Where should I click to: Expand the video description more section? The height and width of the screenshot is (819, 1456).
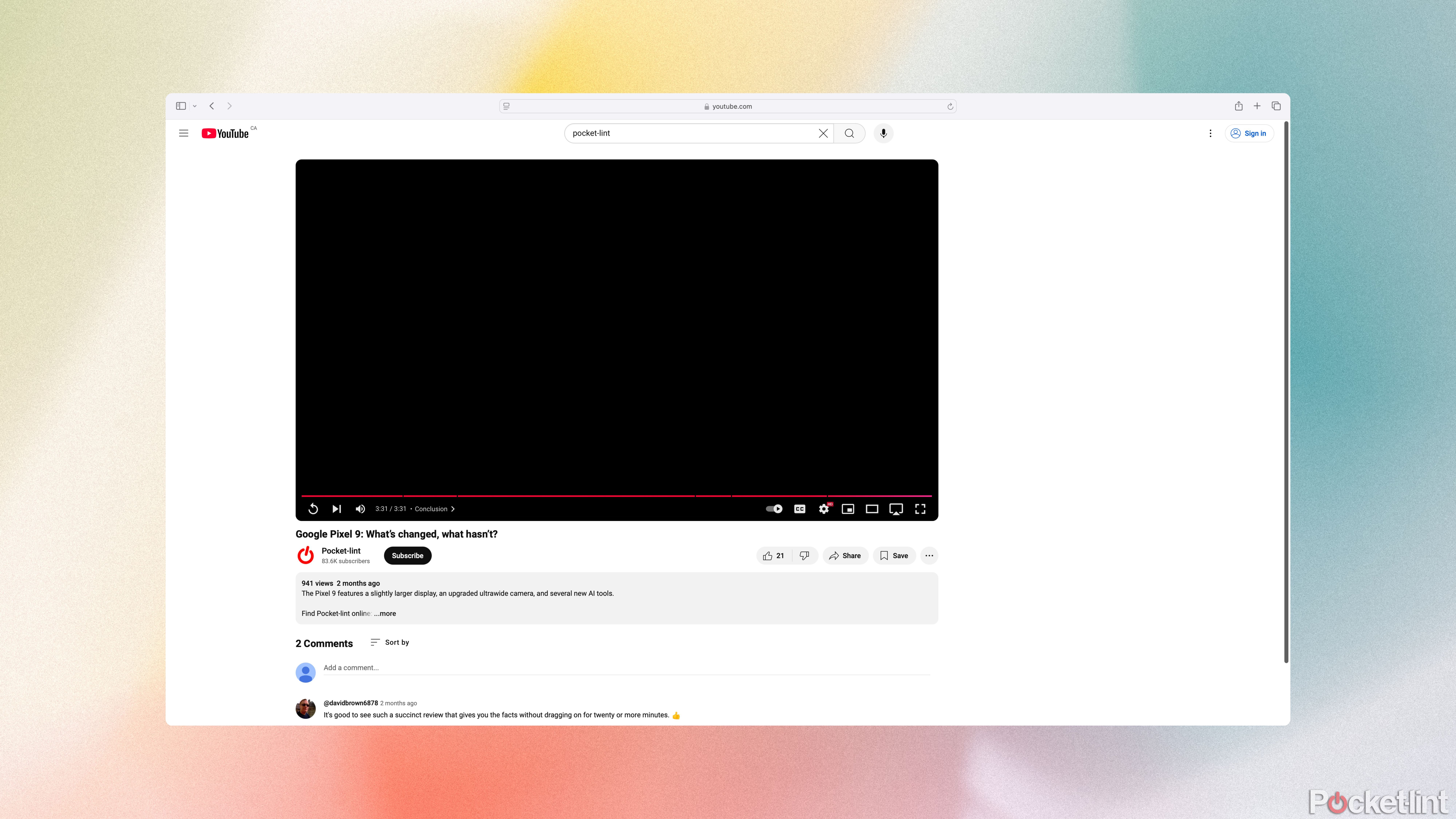pyautogui.click(x=385, y=613)
